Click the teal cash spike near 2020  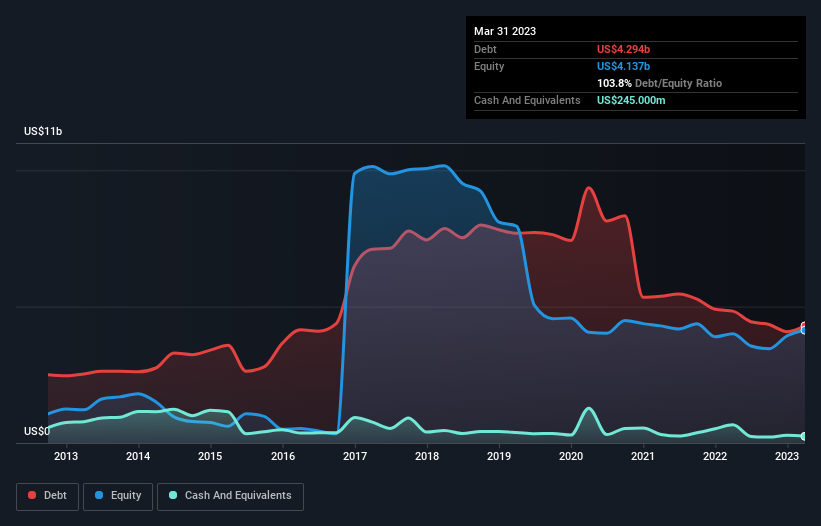tap(589, 408)
